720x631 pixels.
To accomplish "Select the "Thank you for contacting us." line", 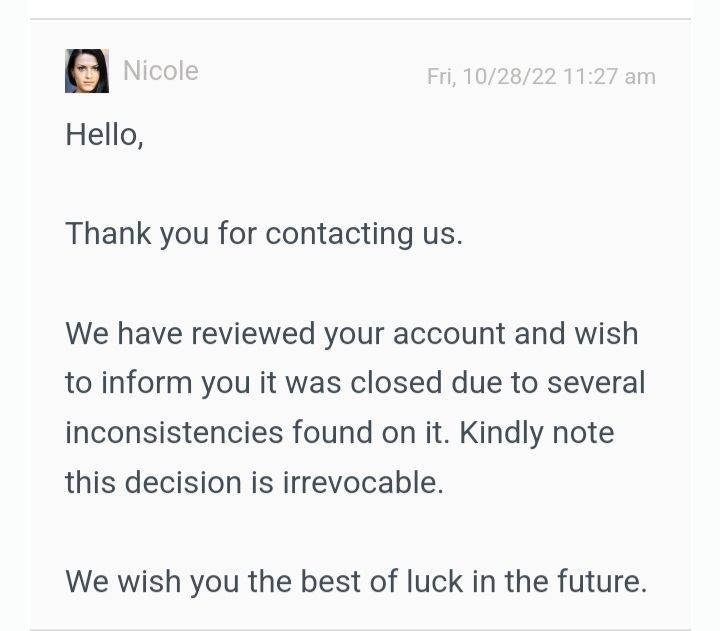I will (x=263, y=234).
